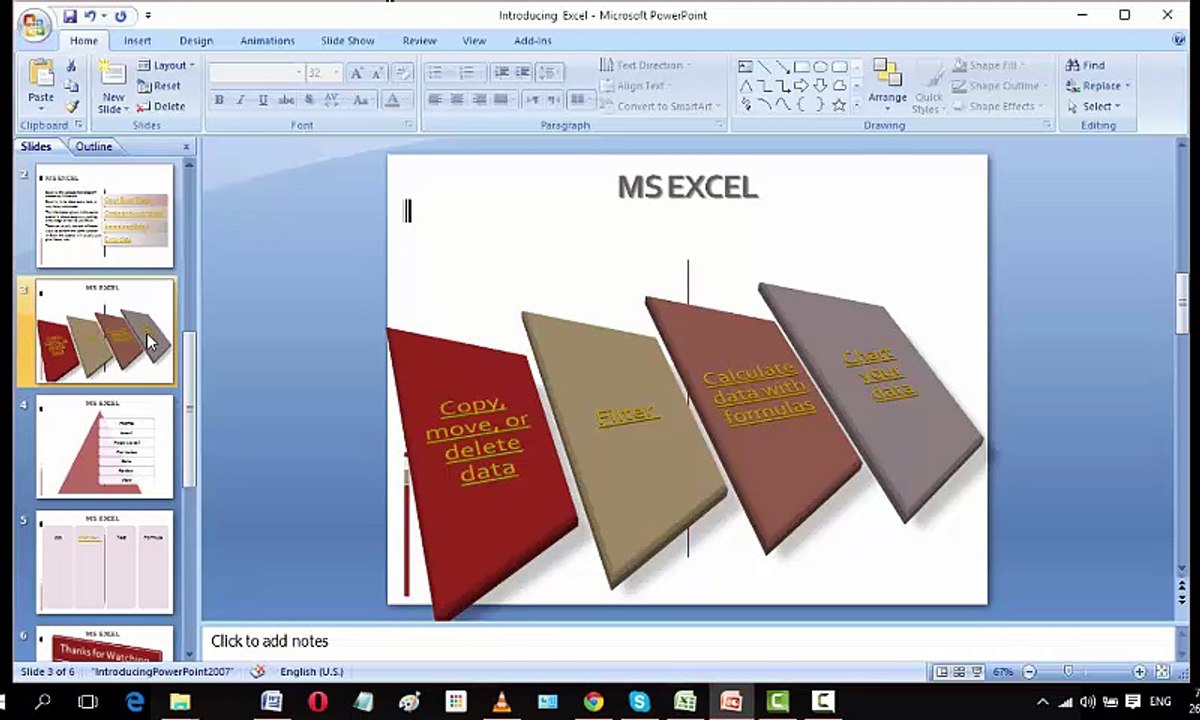Click the Redo icon in Quick Access Toolbar
This screenshot has height=720, width=1200.
click(x=121, y=16)
